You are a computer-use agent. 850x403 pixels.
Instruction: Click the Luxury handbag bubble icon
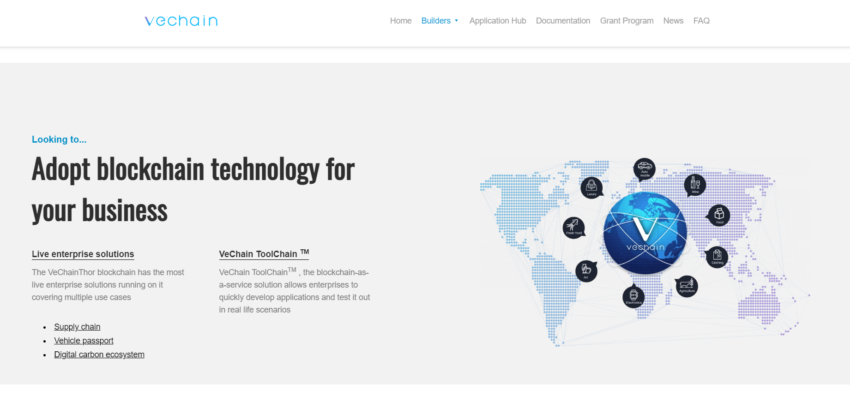[x=591, y=188]
